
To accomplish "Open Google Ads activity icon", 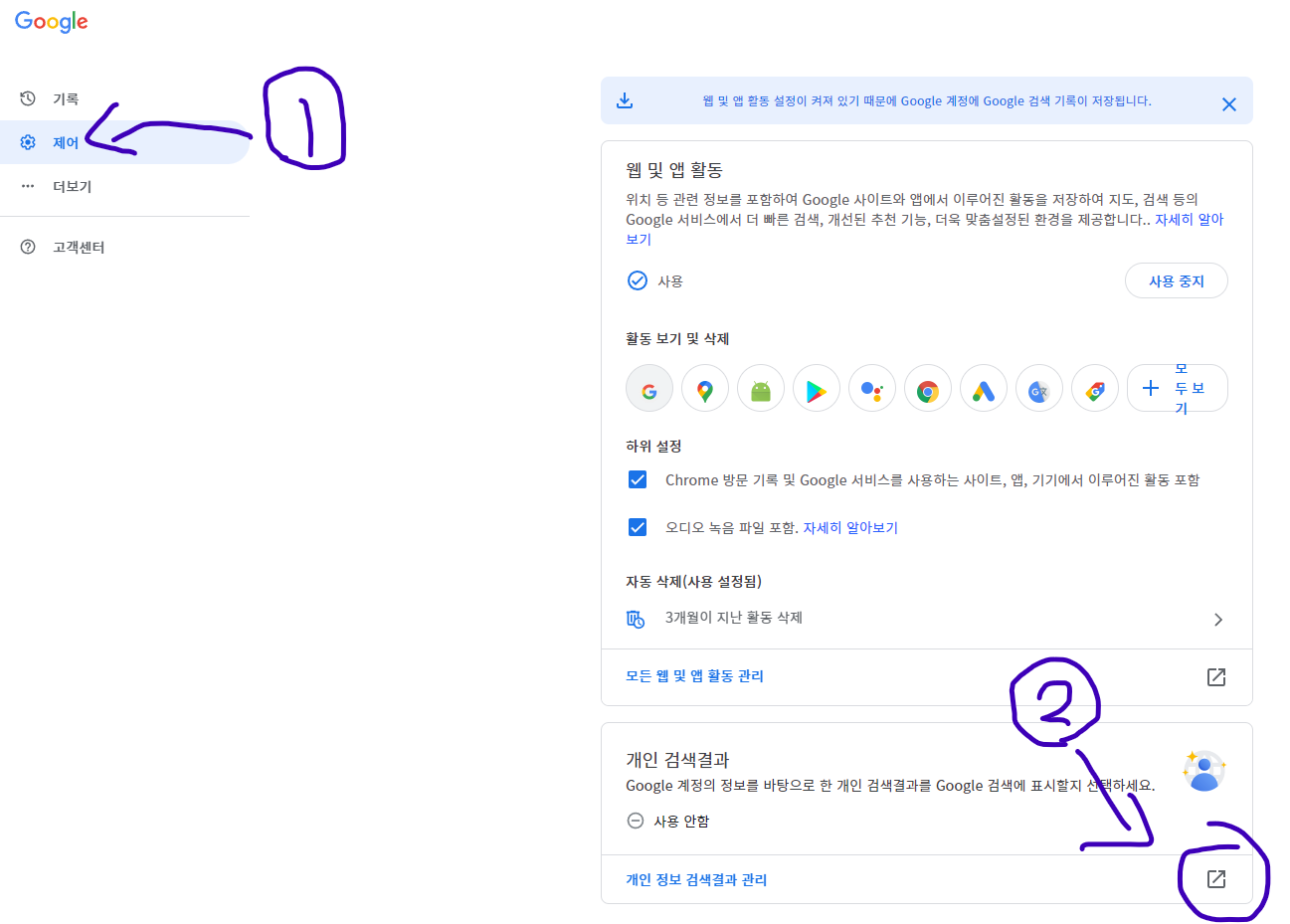I will [984, 389].
